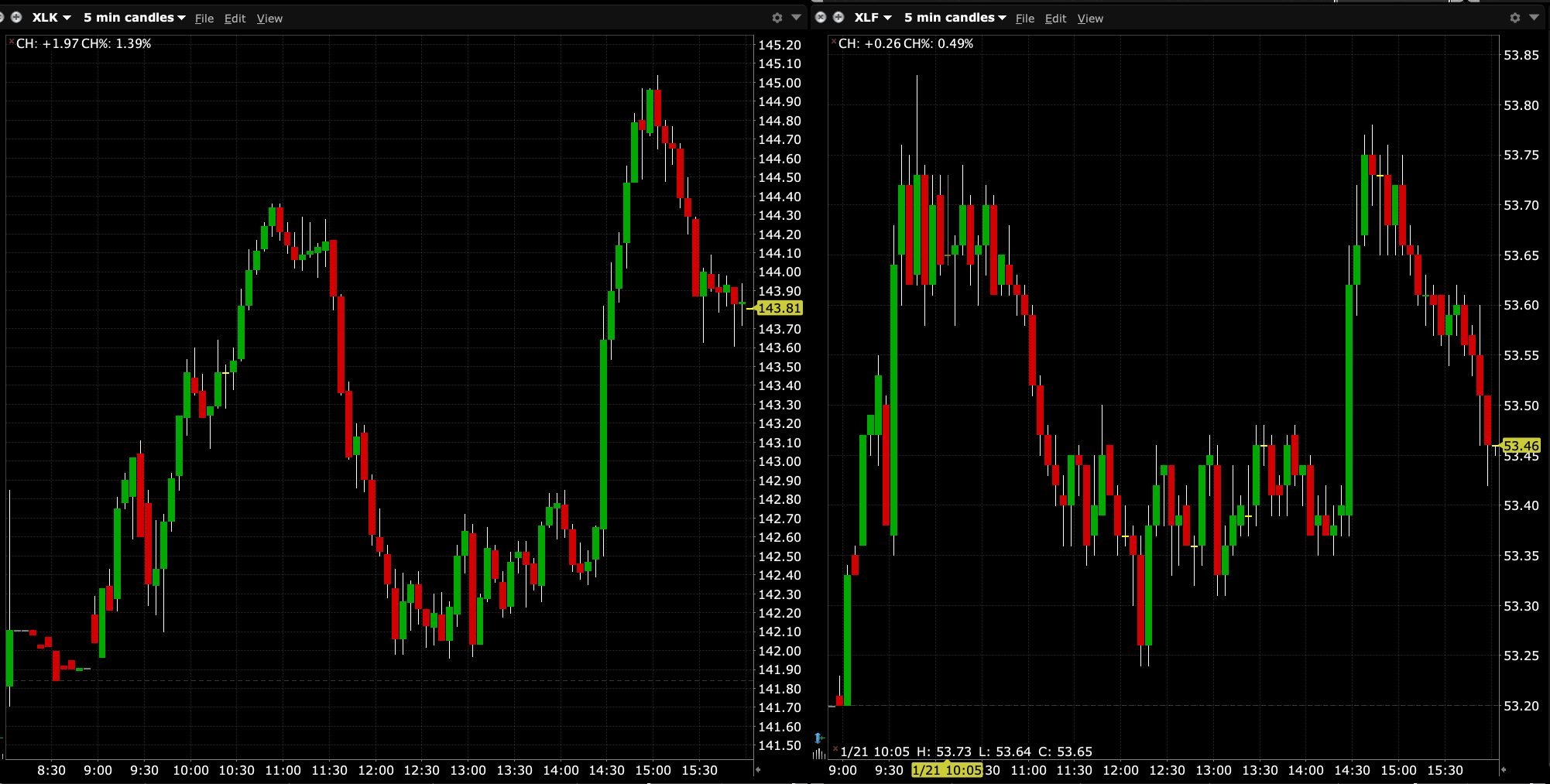This screenshot has width=1550, height=784.
Task: Open the XLF chart settings gear
Action: click(1515, 18)
